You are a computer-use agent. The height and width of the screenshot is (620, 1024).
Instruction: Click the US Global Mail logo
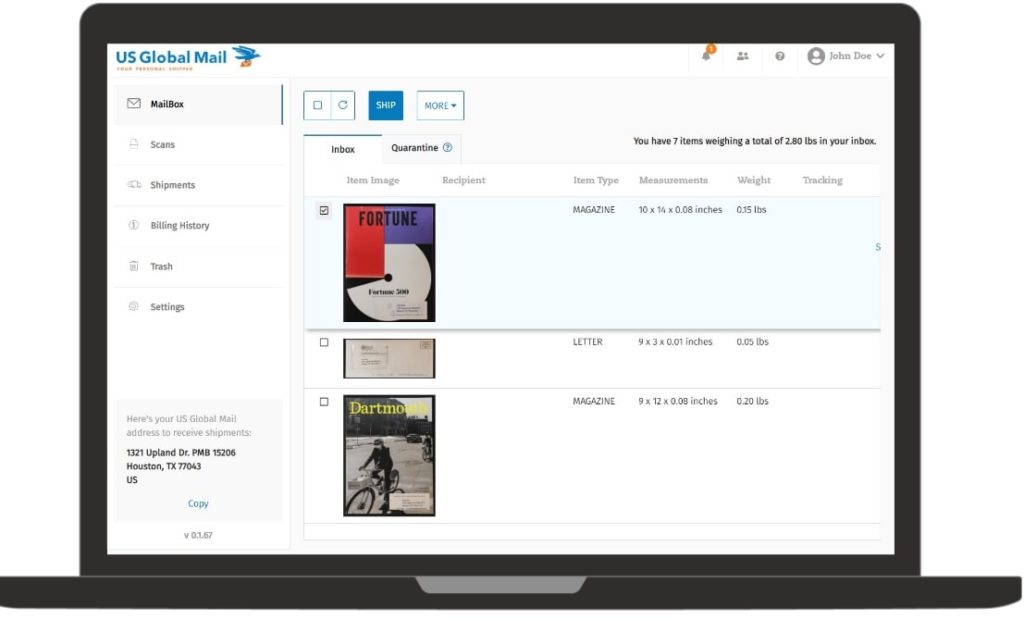coord(187,57)
